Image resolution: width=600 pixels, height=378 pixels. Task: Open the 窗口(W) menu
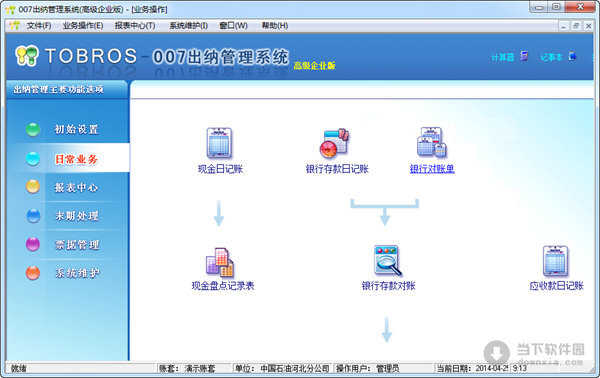pos(233,26)
